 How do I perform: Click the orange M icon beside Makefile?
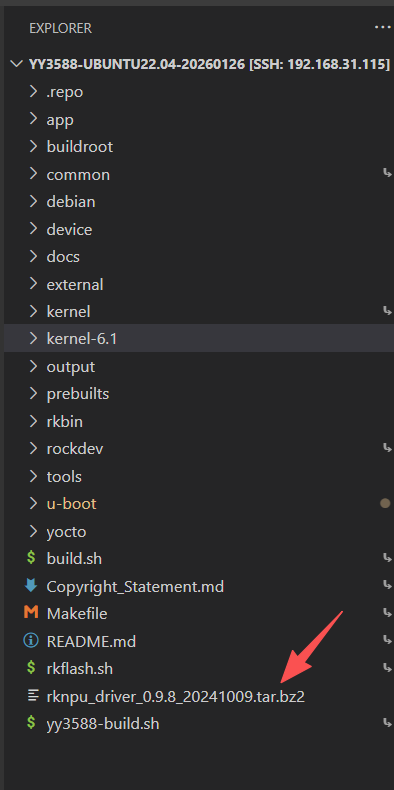[31, 613]
